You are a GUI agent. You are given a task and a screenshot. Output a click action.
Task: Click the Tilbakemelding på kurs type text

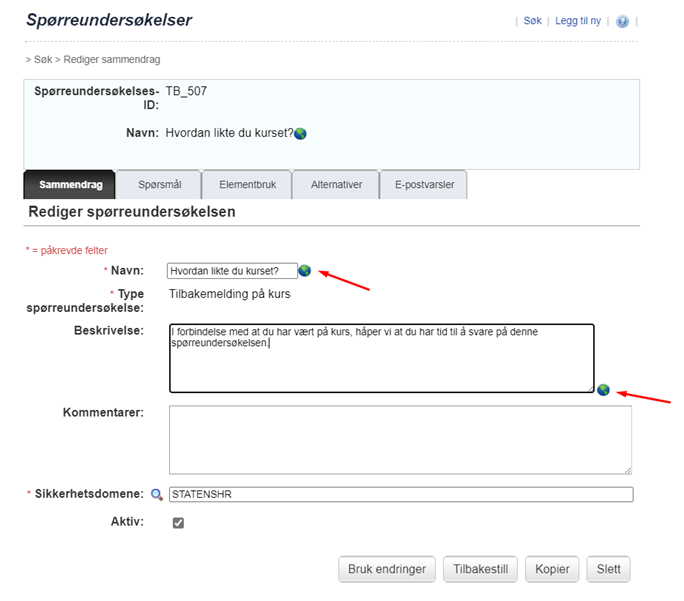tap(229, 294)
